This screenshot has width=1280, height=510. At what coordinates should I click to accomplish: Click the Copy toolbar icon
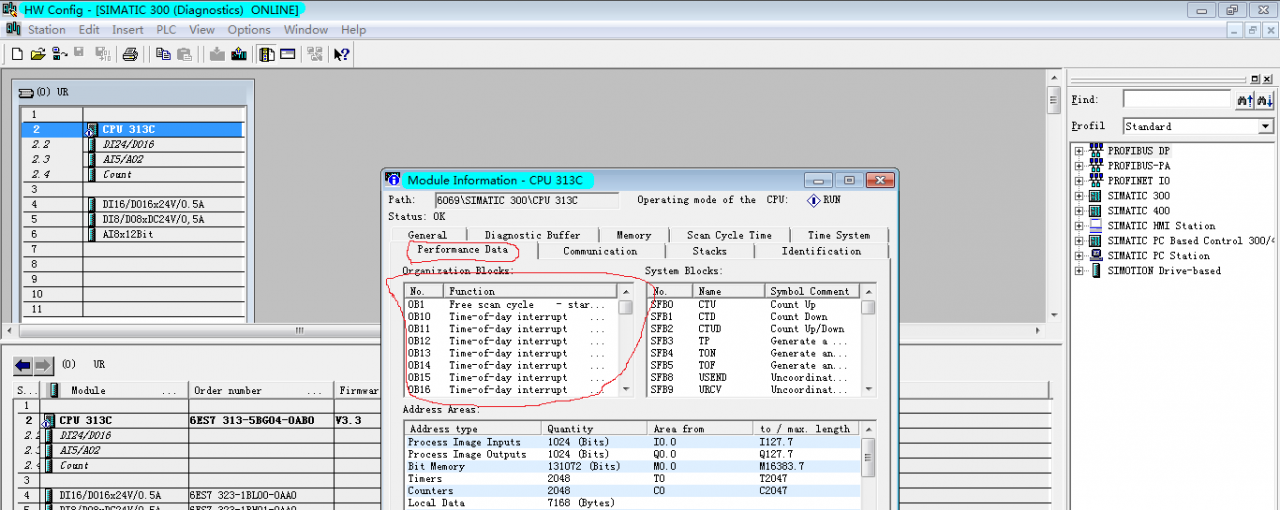point(164,54)
